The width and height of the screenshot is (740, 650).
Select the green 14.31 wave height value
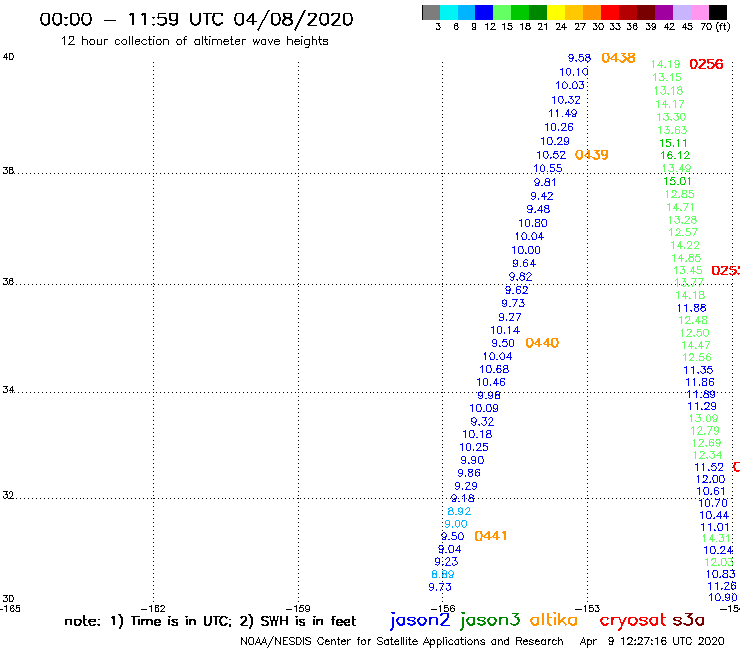point(716,538)
